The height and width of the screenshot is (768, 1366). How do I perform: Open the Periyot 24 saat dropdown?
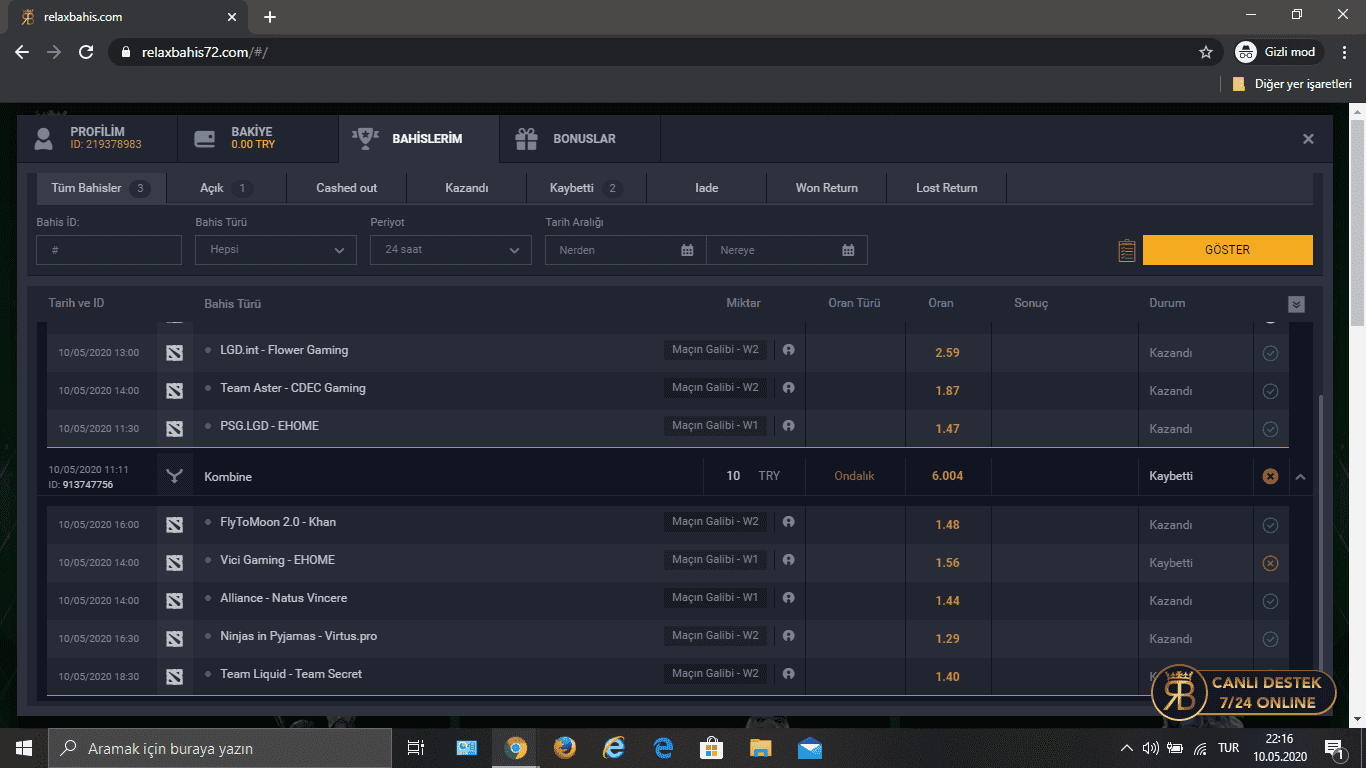(x=451, y=250)
